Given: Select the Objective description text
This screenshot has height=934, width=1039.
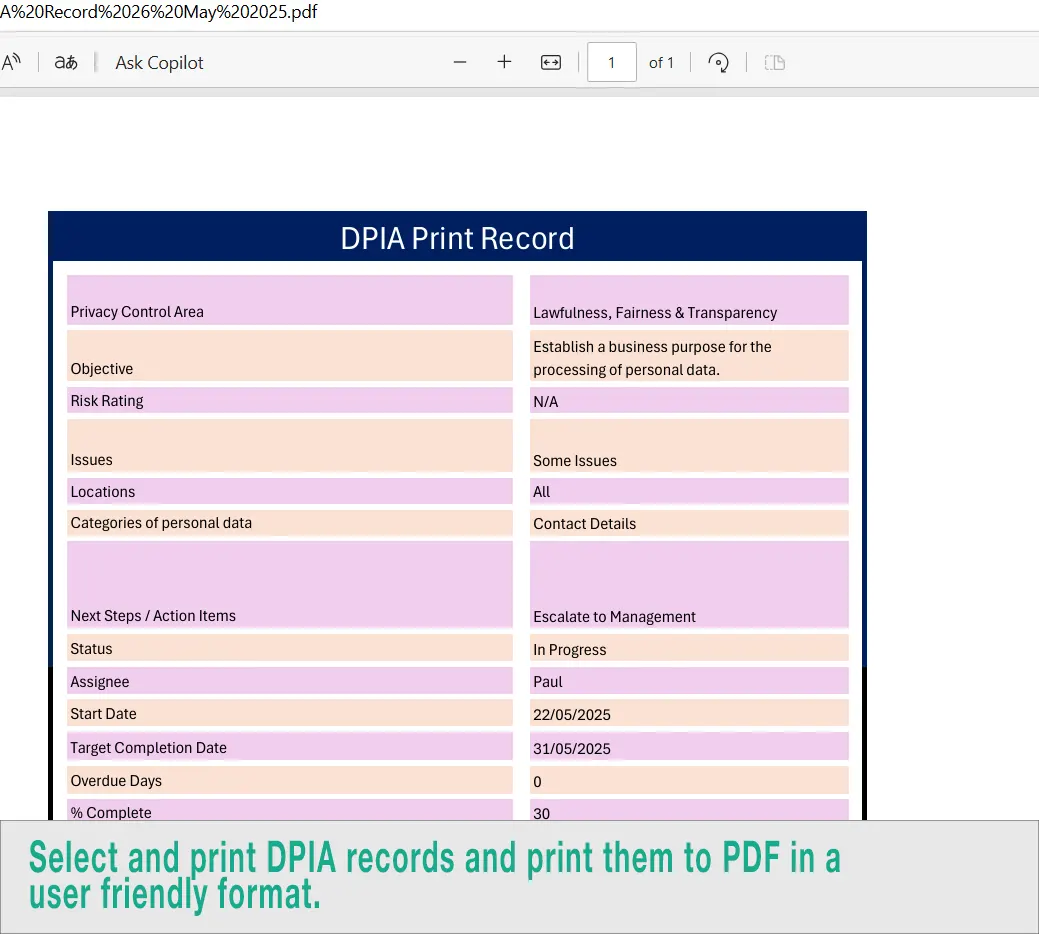Looking at the screenshot, I should [689, 357].
